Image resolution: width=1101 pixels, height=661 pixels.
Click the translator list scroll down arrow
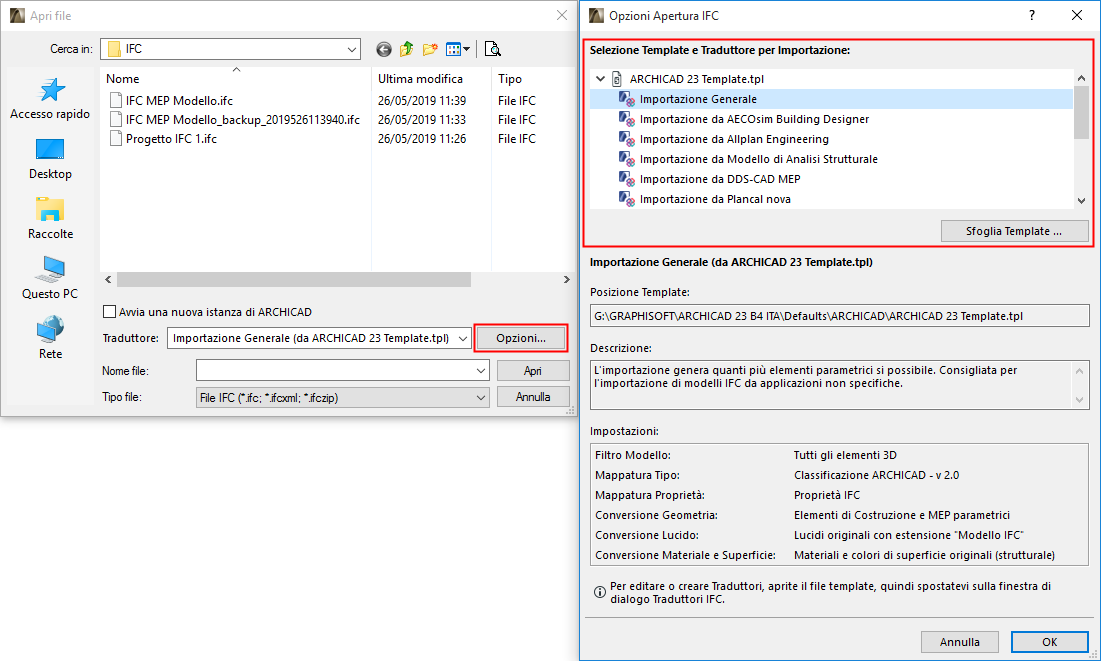[1081, 201]
